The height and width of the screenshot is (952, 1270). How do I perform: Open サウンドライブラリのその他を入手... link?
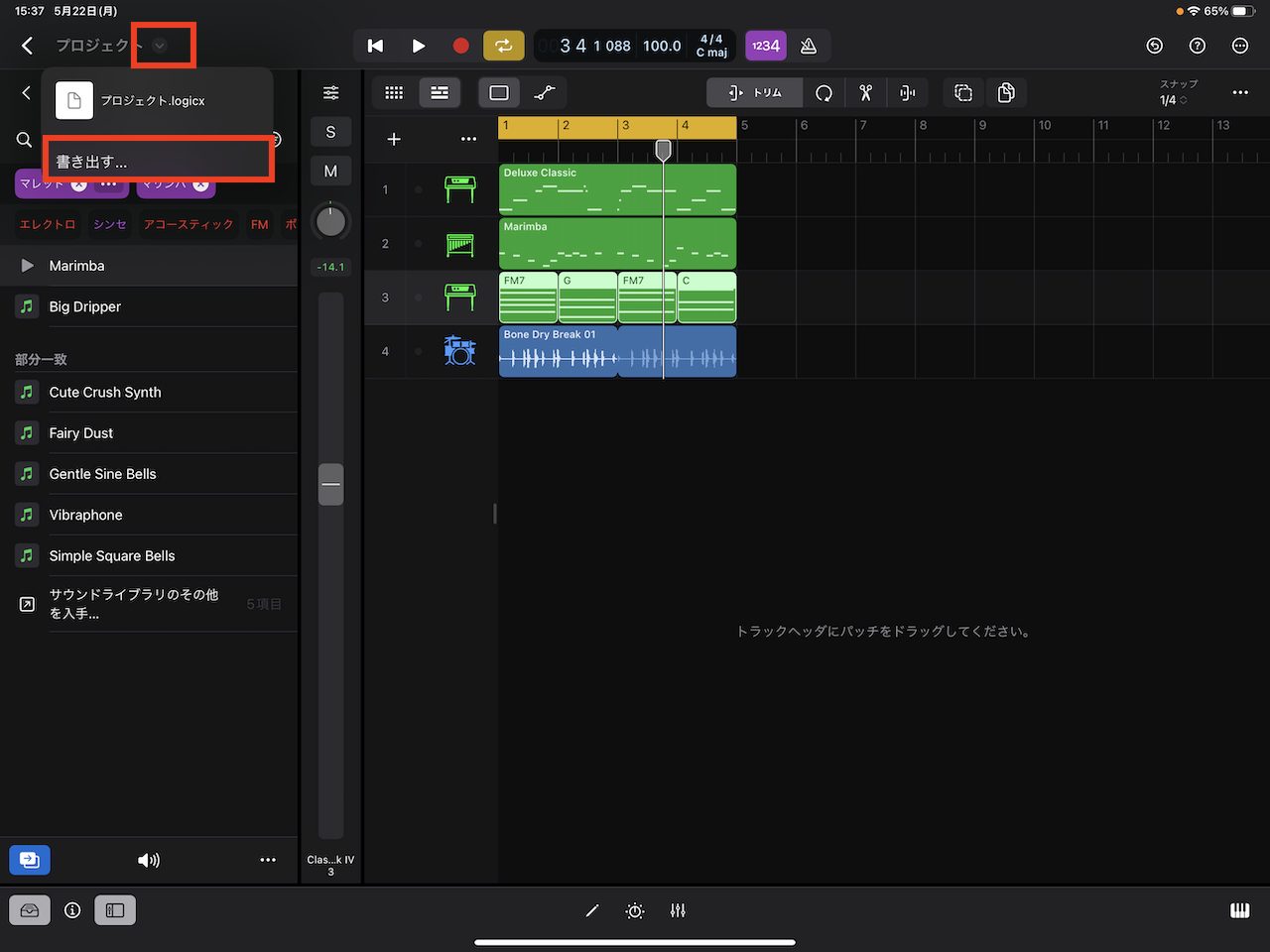click(x=149, y=604)
